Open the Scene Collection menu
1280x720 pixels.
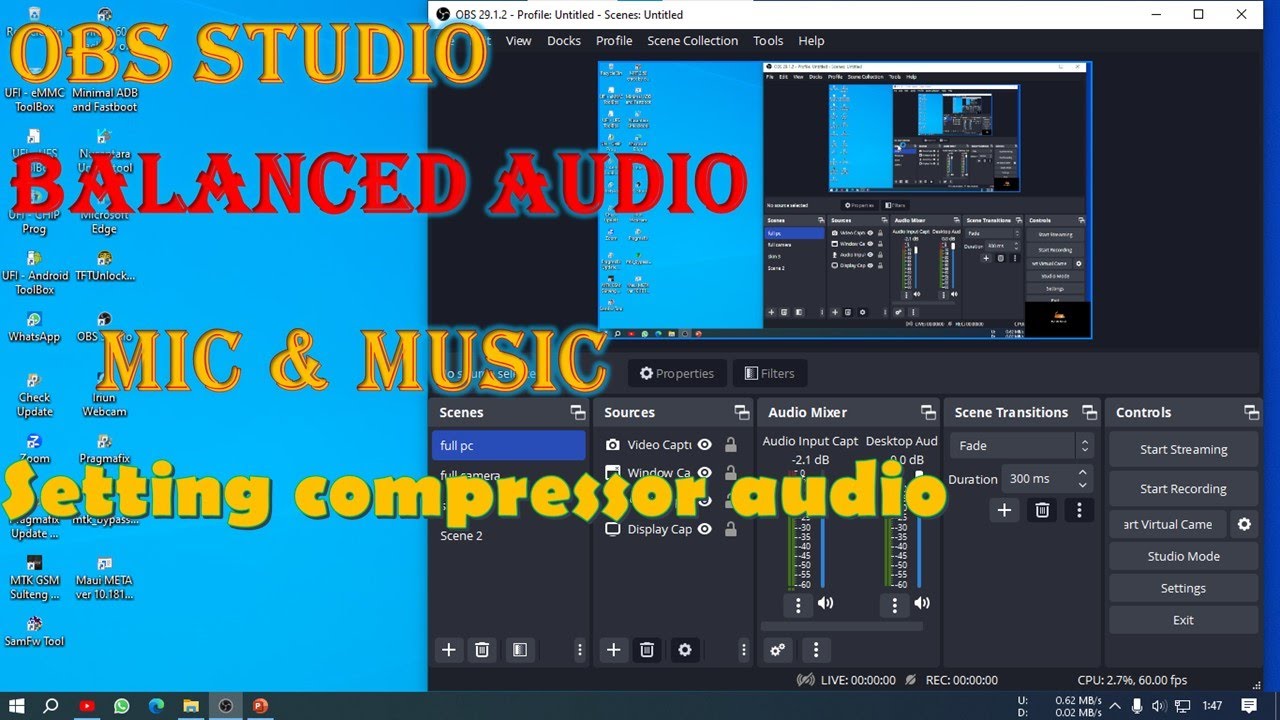[x=692, y=41]
